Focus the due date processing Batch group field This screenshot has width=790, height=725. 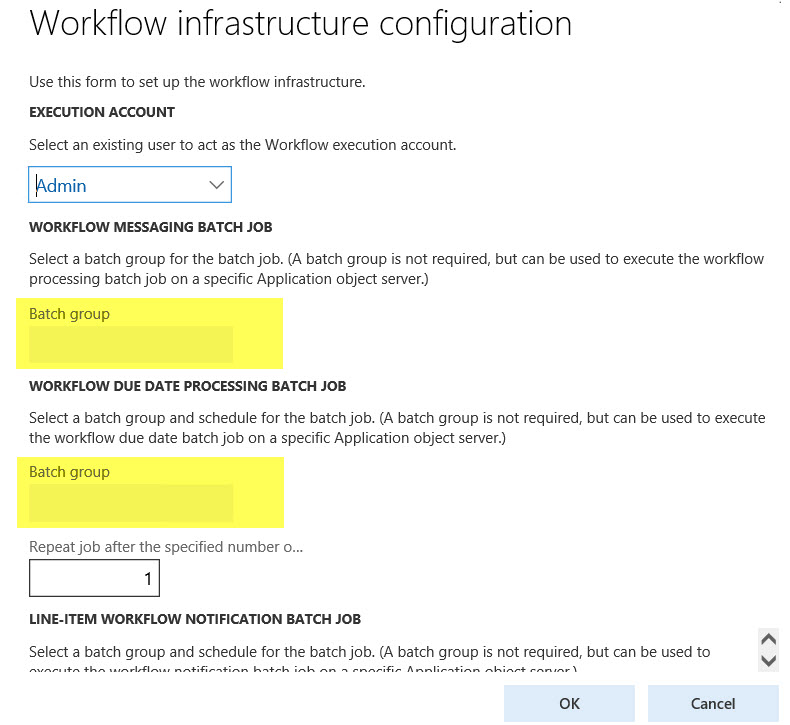point(131,503)
